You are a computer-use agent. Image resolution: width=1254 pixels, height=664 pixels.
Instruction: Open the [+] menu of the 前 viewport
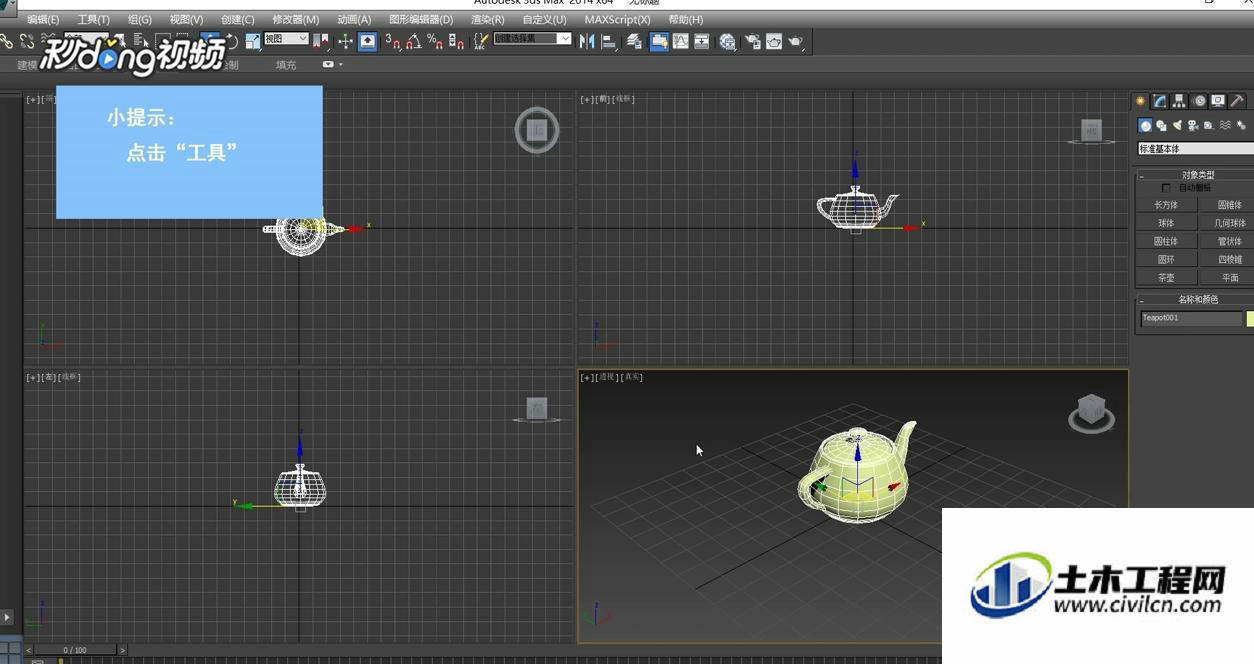point(587,99)
